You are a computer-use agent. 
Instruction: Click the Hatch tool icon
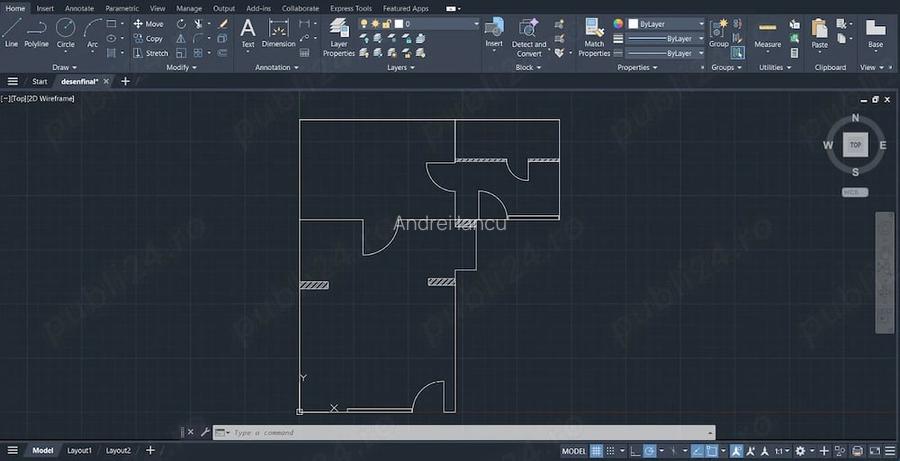tap(111, 53)
